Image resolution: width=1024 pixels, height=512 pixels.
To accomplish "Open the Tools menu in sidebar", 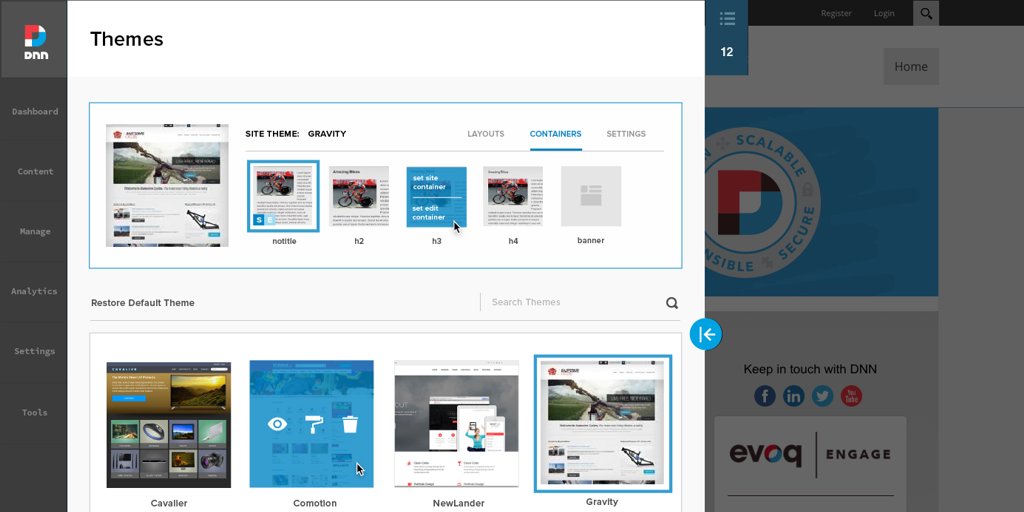I will coord(34,412).
